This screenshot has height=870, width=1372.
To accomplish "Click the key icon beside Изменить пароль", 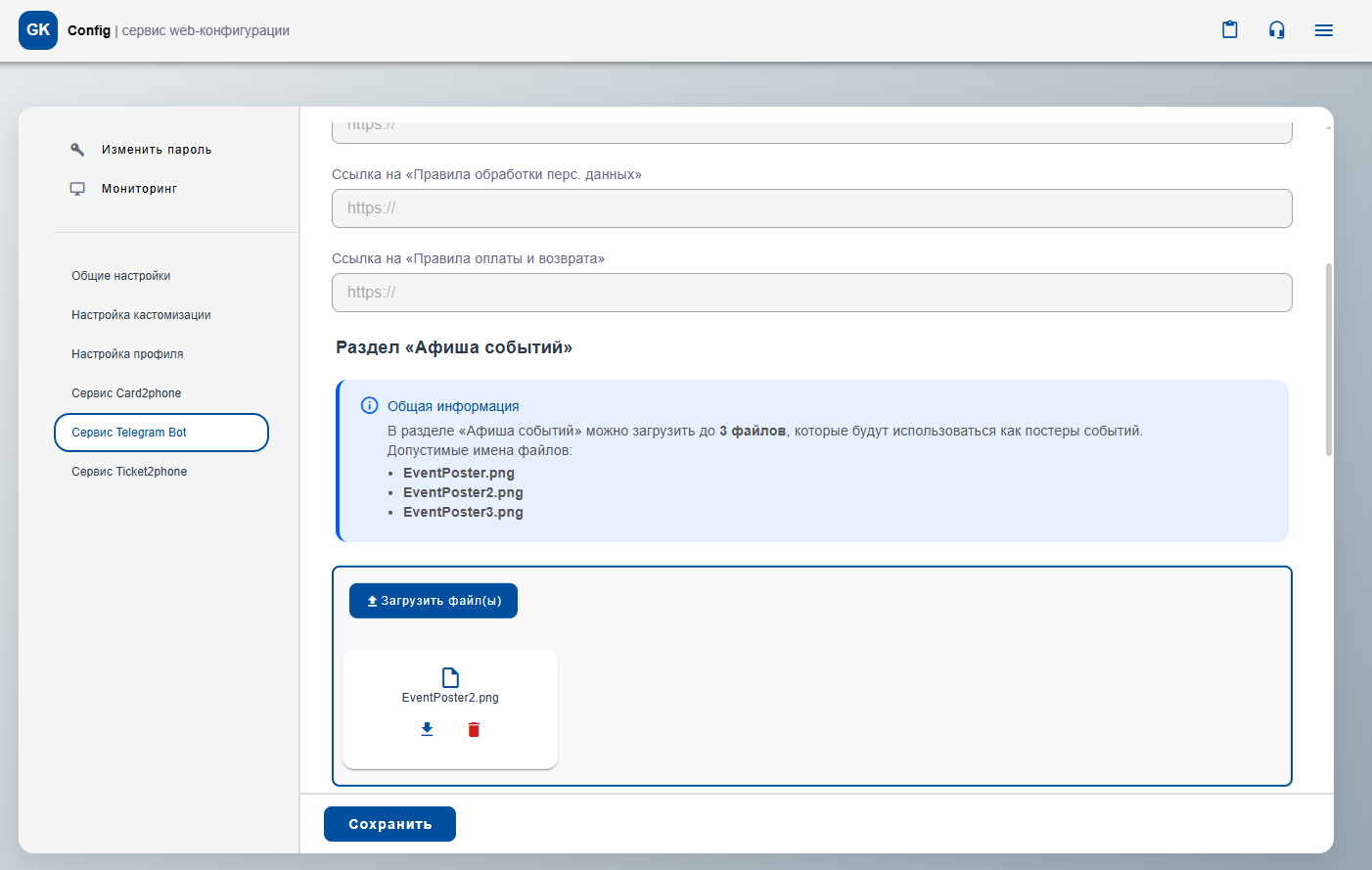I will click(77, 150).
